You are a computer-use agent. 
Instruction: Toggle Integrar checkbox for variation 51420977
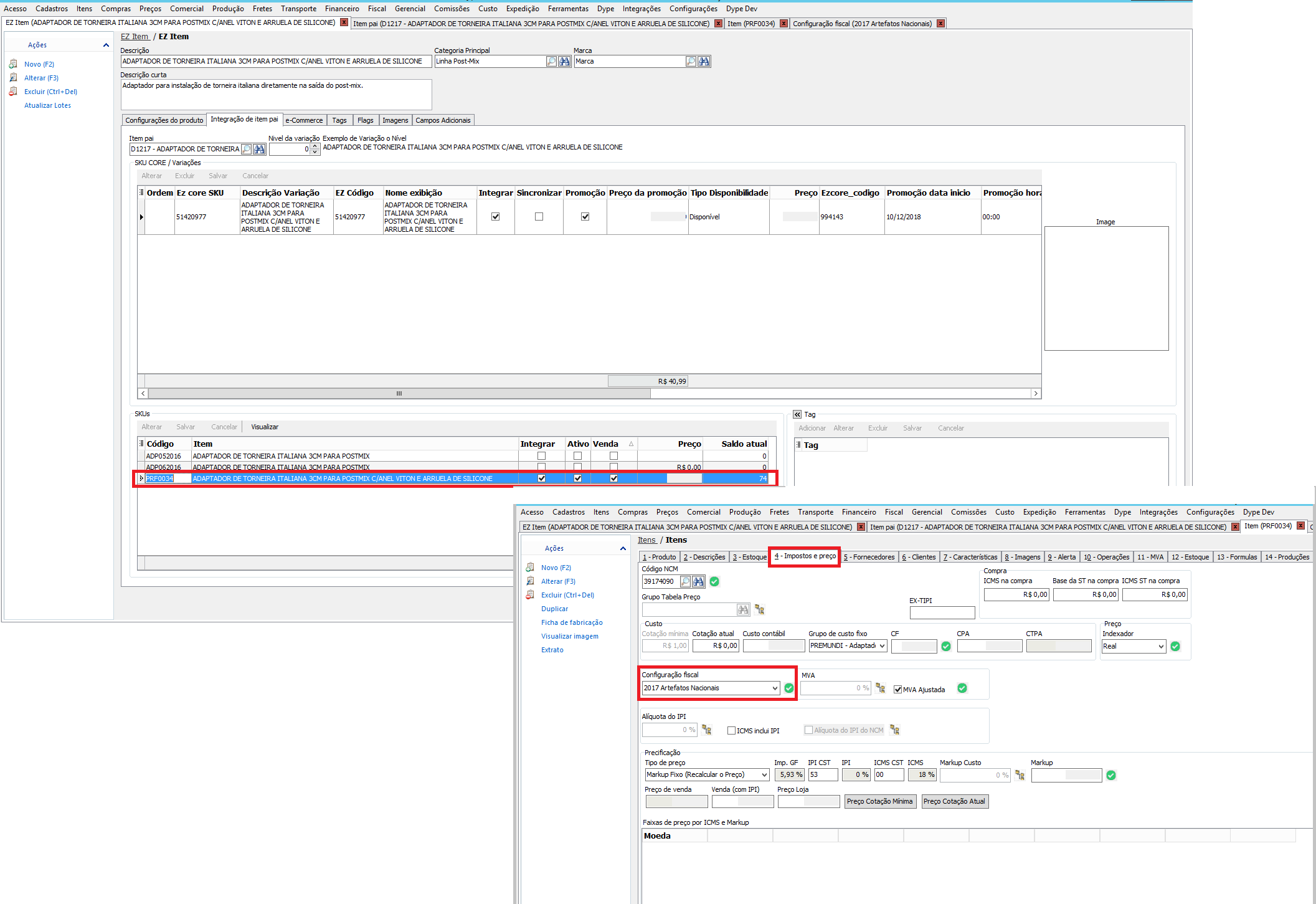496,217
